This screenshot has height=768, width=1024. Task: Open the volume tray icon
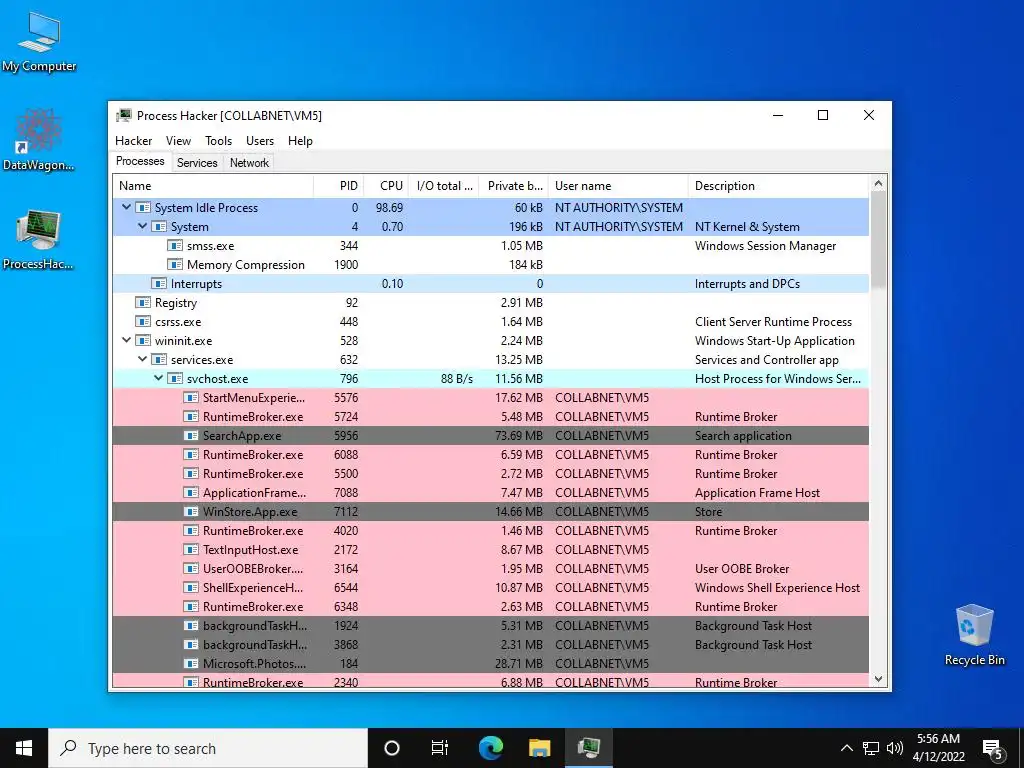coord(895,748)
